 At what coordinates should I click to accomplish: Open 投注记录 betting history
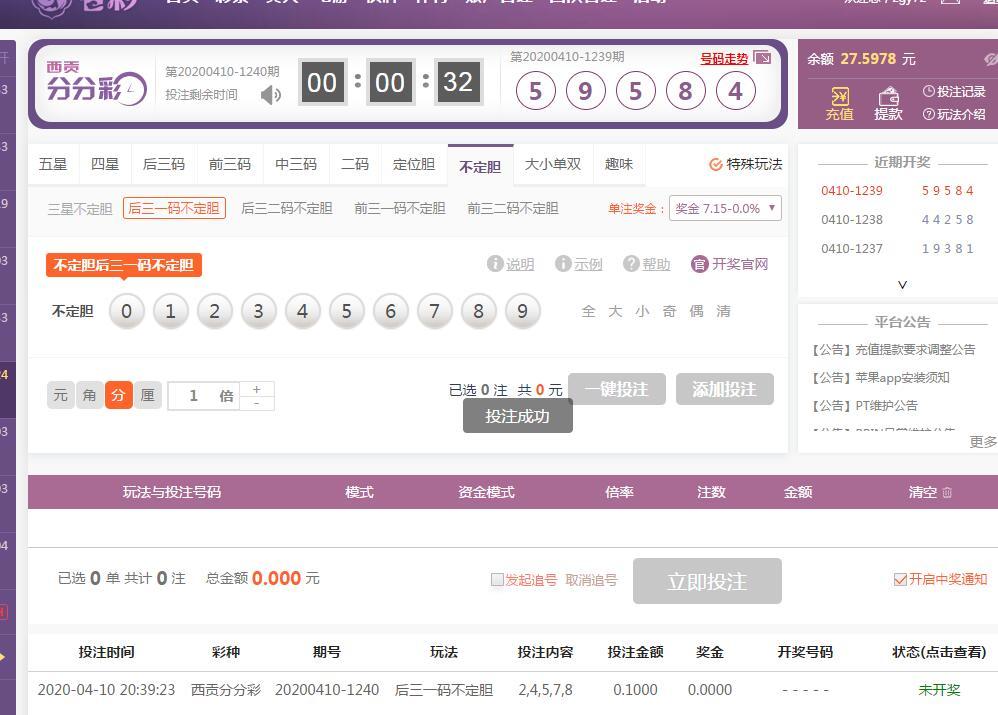coord(954,92)
